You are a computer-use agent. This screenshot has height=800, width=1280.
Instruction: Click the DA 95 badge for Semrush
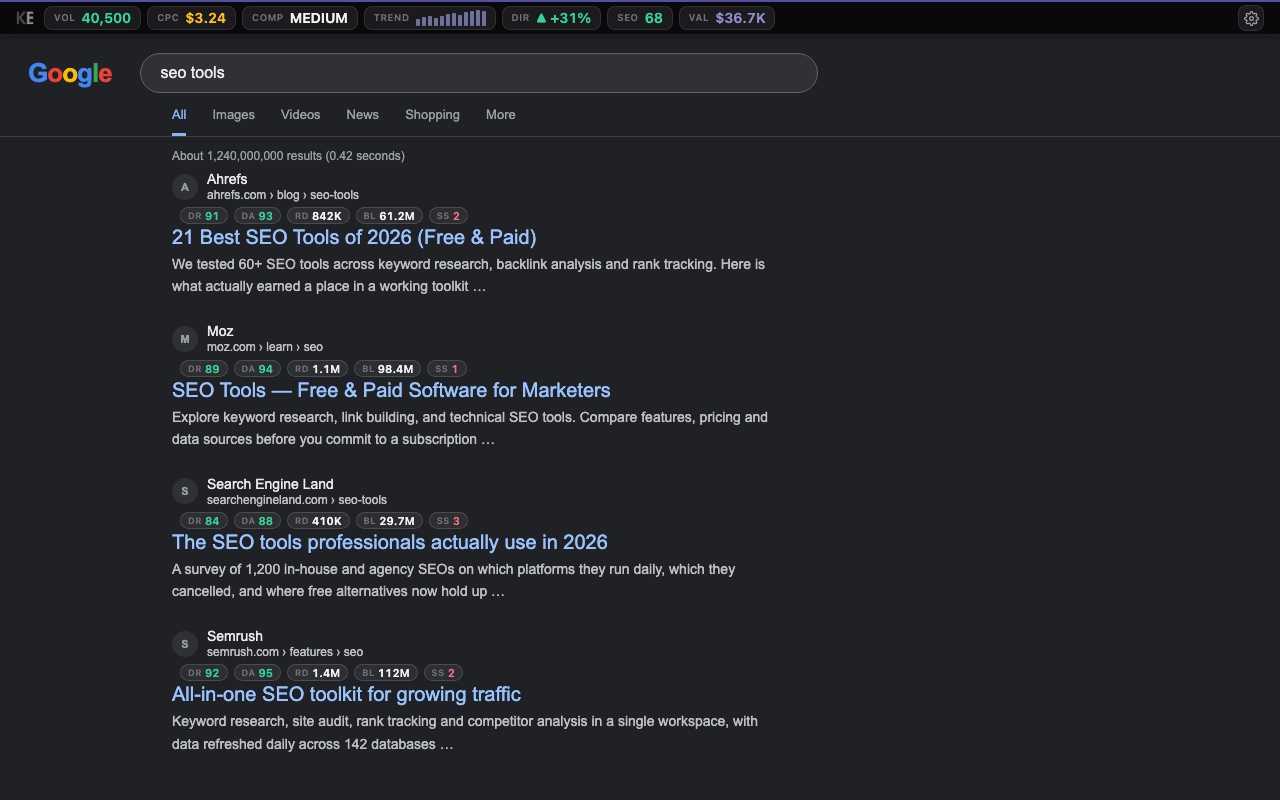(257, 673)
